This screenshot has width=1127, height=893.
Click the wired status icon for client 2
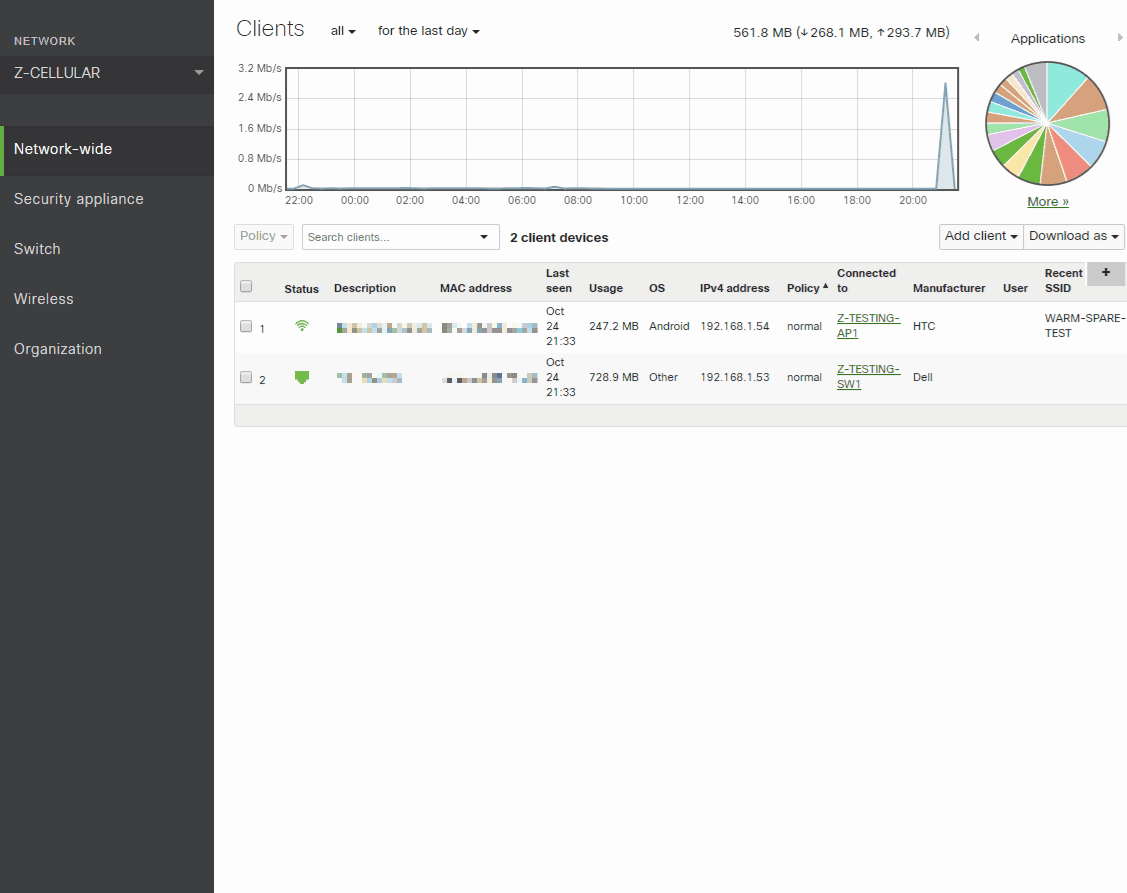coord(301,377)
